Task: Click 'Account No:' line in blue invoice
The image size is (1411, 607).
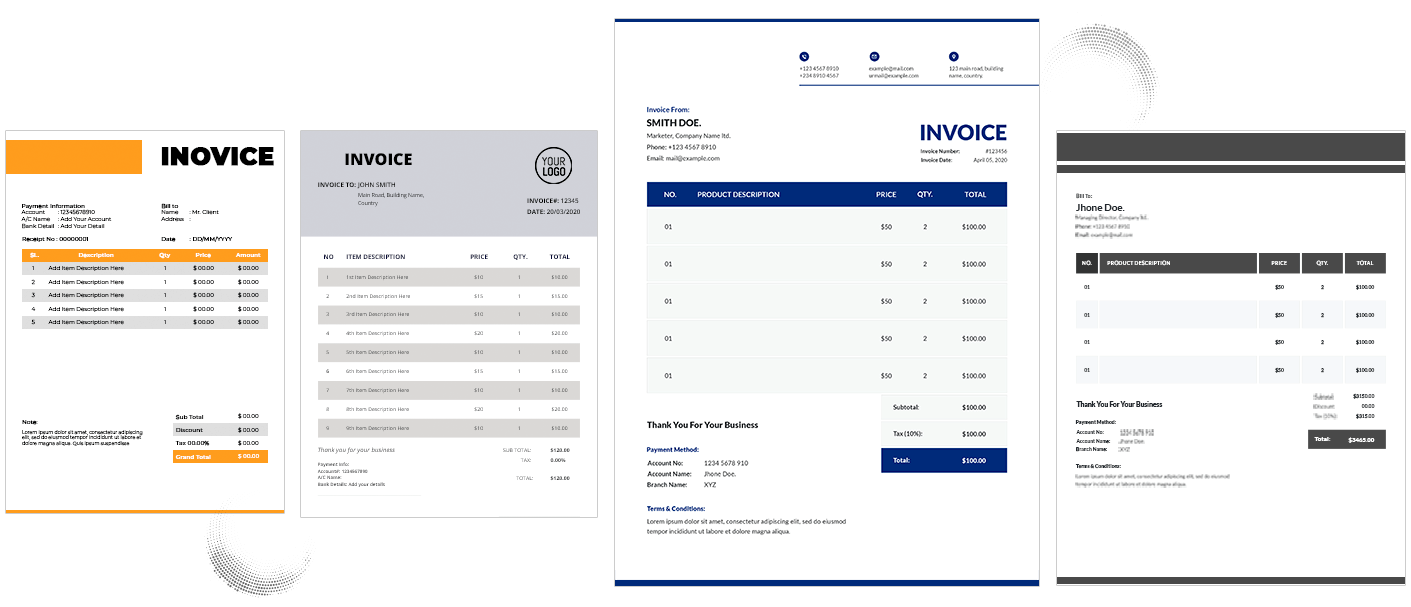Action: [697, 463]
